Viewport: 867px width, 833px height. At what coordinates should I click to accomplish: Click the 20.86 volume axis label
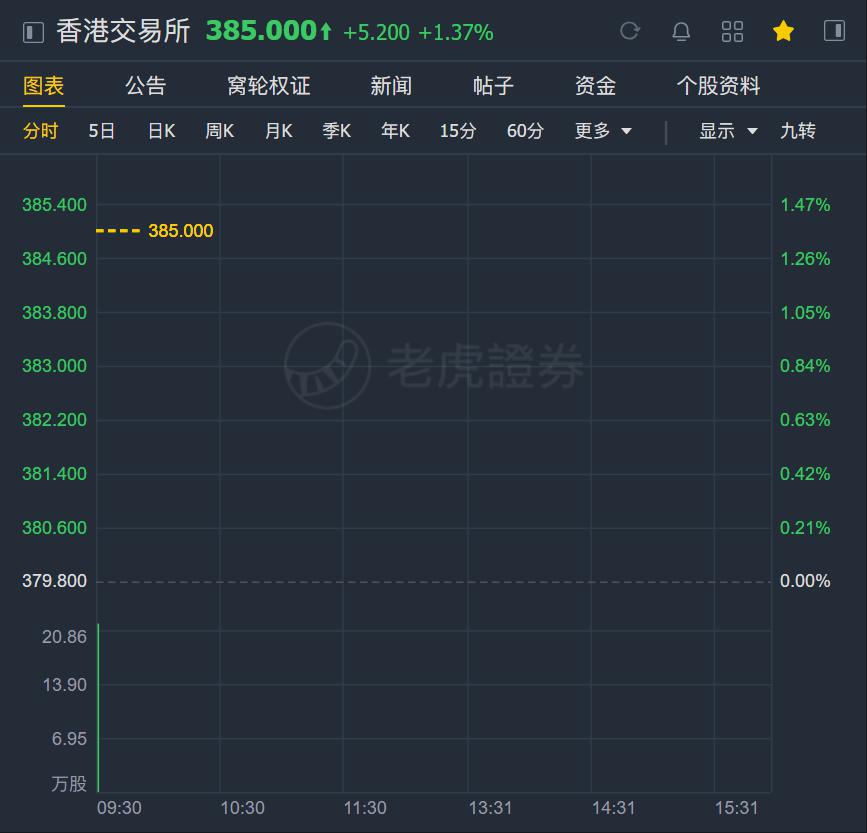click(64, 637)
